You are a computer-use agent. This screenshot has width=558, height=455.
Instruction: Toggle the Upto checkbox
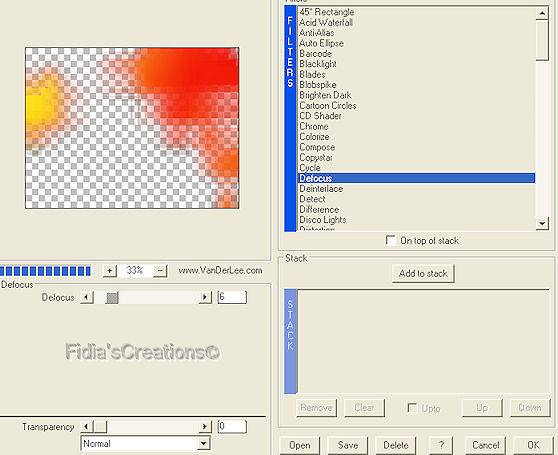(412, 408)
